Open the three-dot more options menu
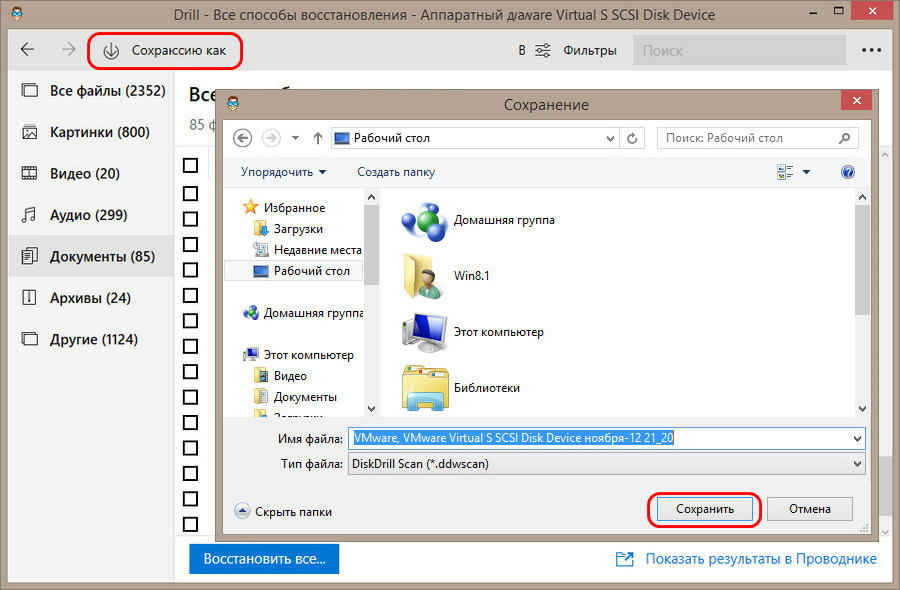The height and width of the screenshot is (590, 900). 871,51
